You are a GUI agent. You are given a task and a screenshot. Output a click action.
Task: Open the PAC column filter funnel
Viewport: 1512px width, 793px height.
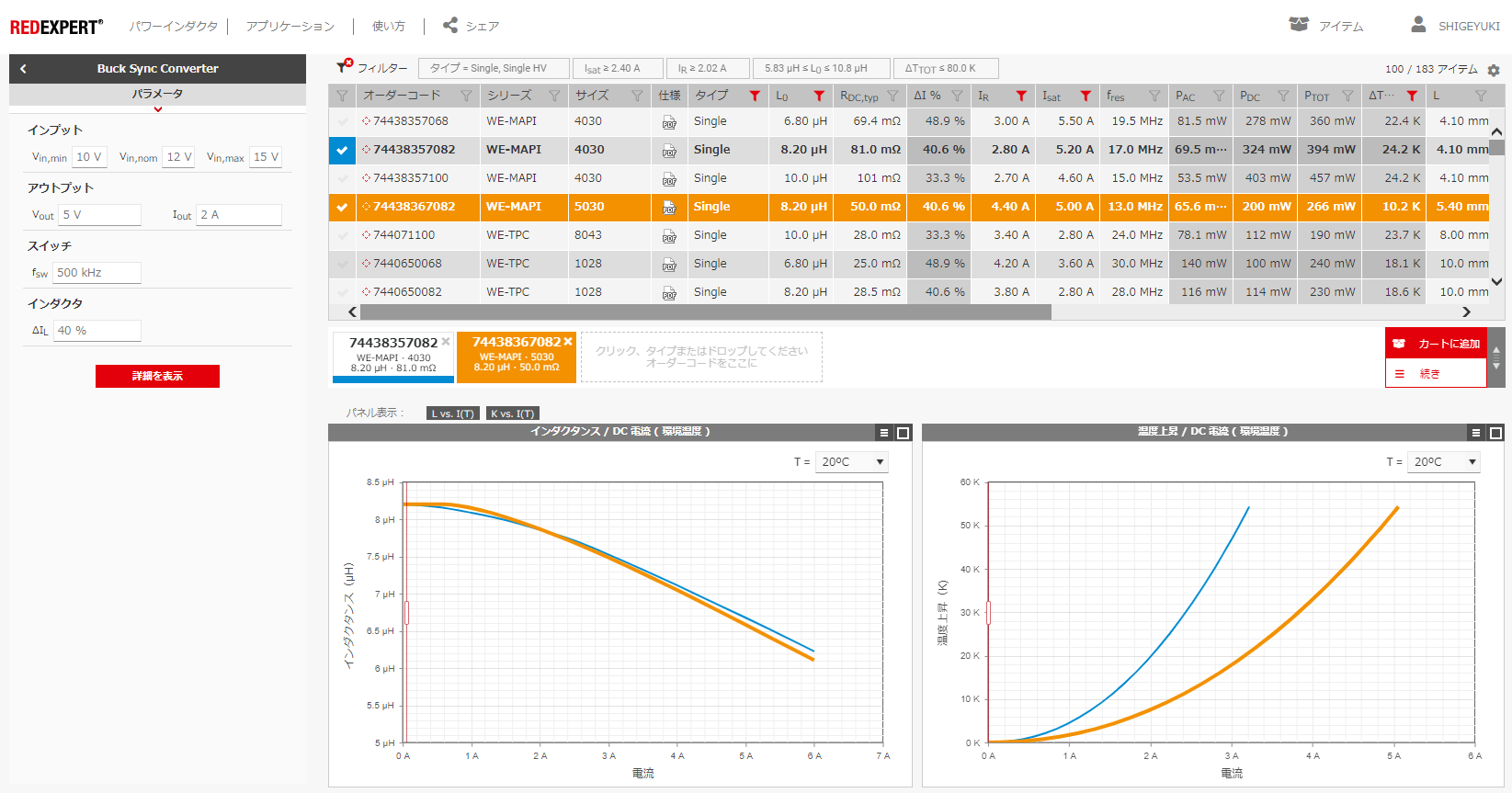[1219, 96]
